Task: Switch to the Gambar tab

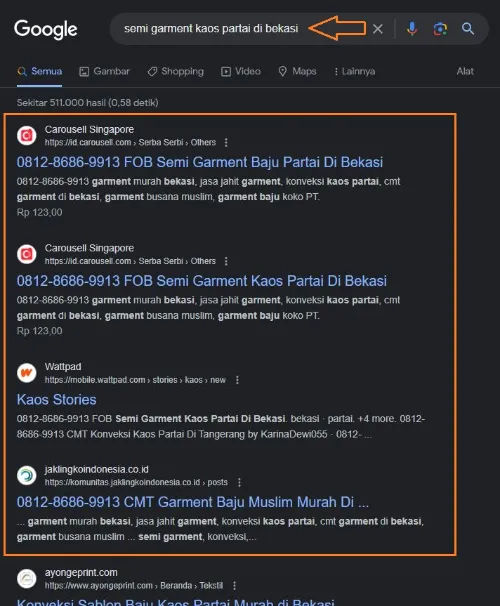Action: (104, 71)
